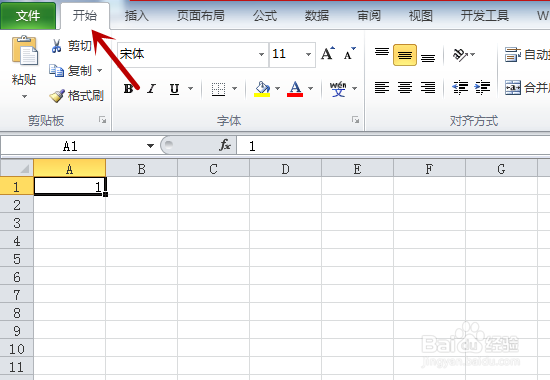Select column D header
The width and height of the screenshot is (550, 380).
(x=286, y=169)
